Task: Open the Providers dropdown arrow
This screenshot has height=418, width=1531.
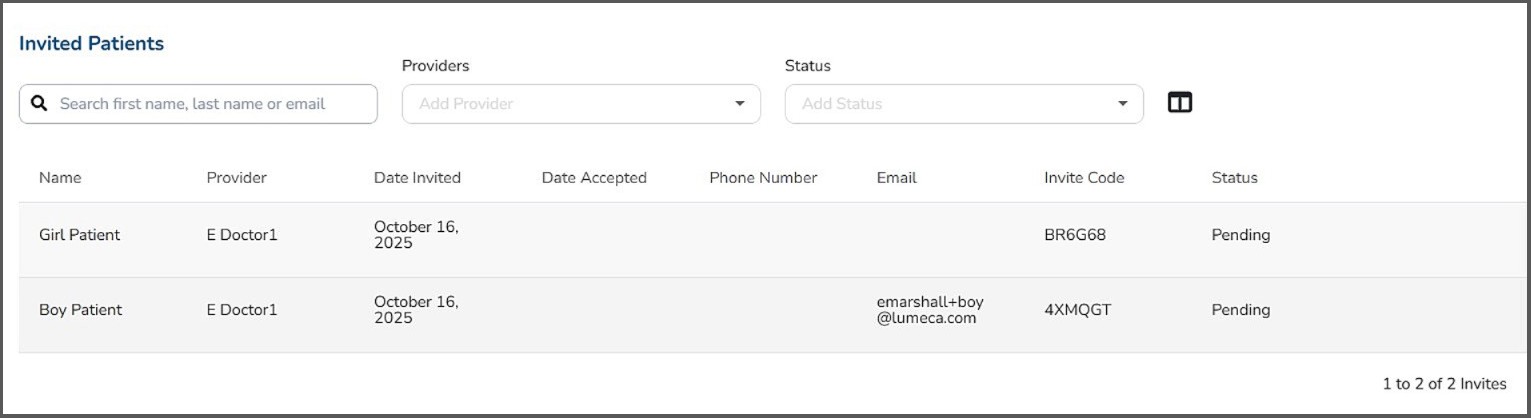Action: coord(740,104)
